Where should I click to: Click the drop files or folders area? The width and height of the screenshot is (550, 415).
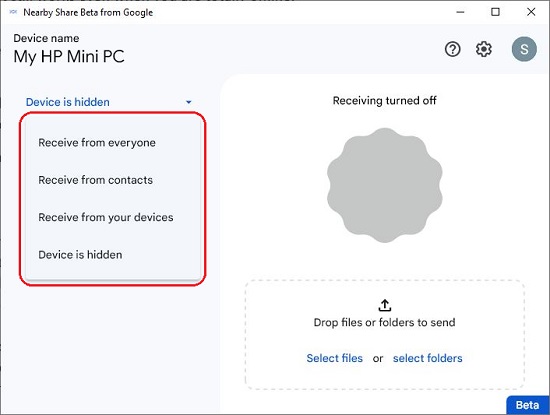click(385, 335)
